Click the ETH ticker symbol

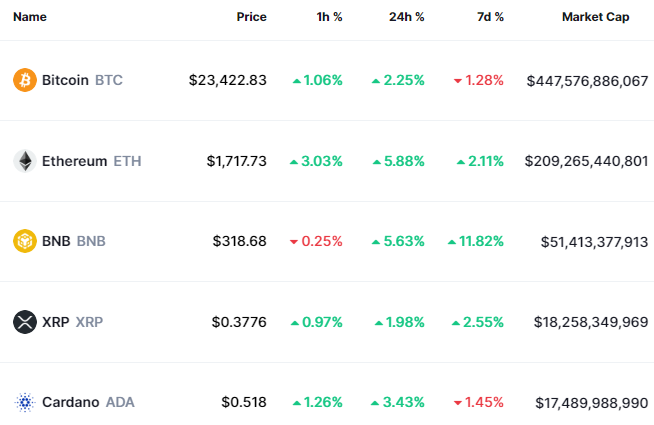point(128,161)
